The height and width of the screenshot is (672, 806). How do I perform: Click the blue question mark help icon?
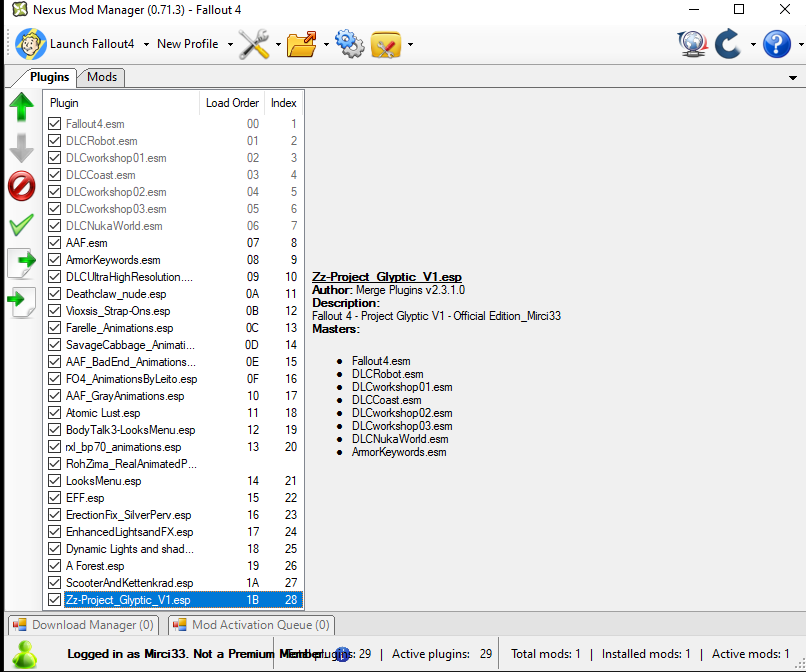coord(776,44)
